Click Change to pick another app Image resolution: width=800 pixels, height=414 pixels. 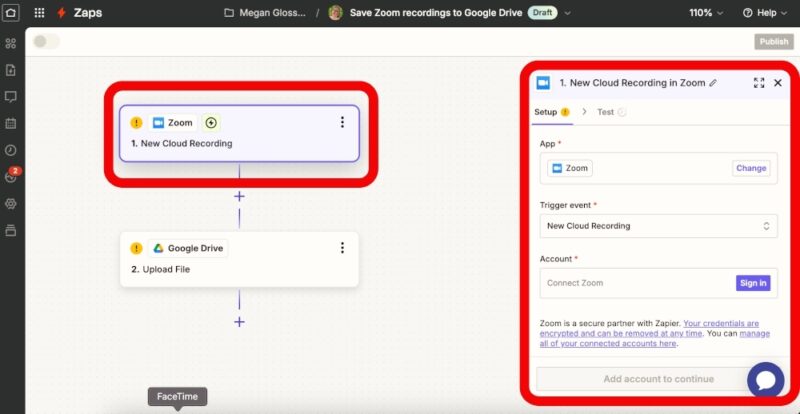[751, 168]
